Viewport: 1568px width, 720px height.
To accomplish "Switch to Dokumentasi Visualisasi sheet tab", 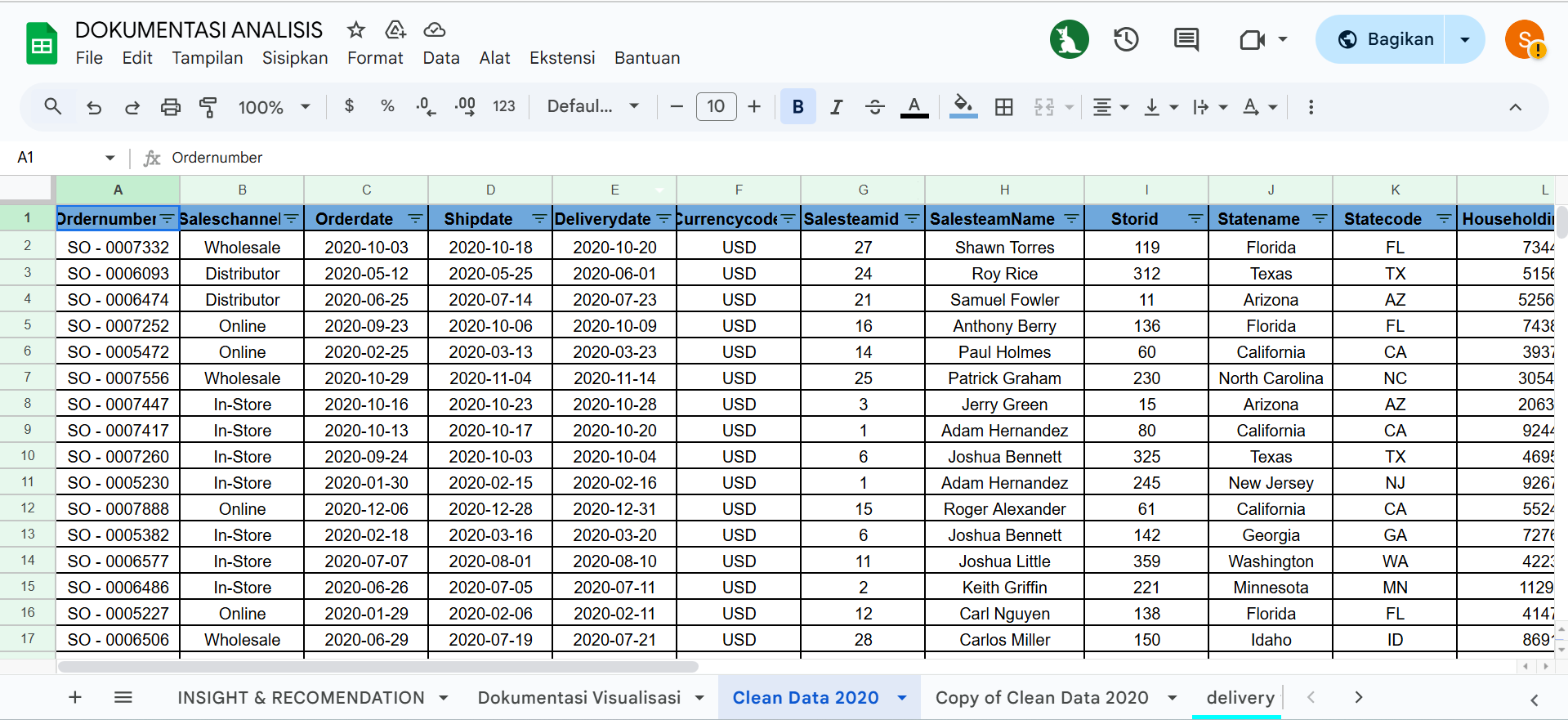I will click(579, 697).
